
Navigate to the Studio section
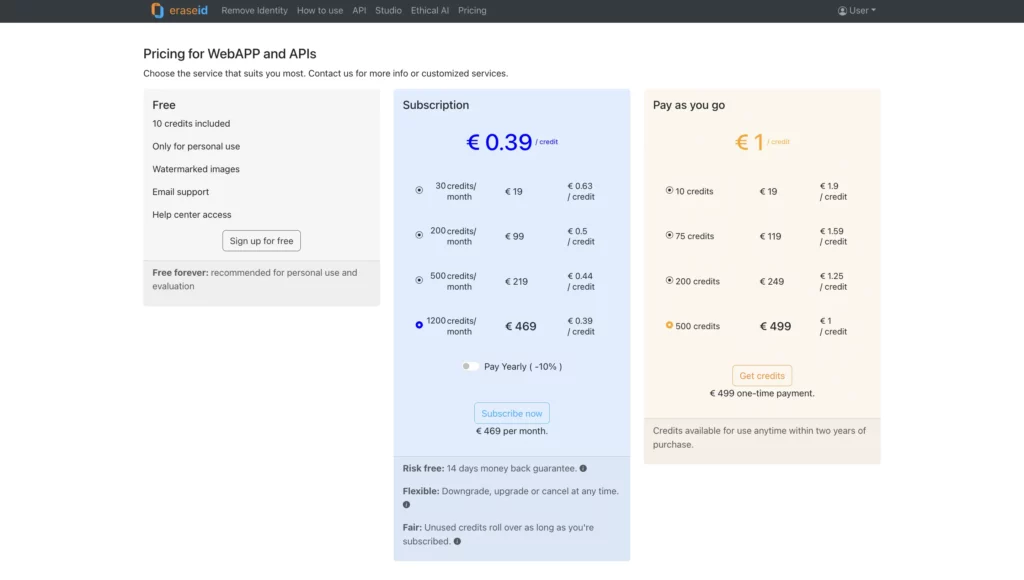[388, 10]
